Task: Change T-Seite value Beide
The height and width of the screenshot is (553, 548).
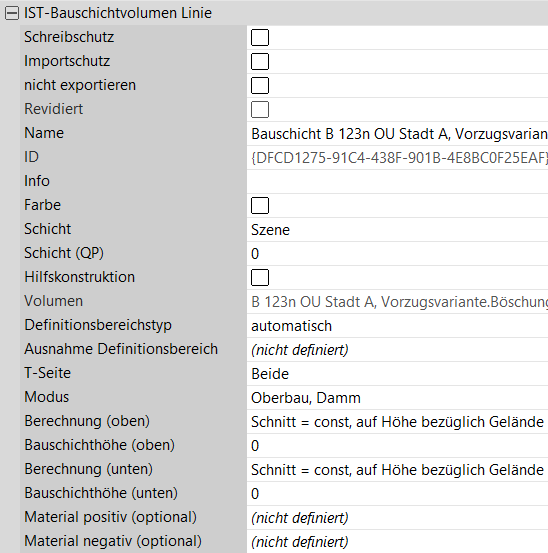Action: pos(398,373)
